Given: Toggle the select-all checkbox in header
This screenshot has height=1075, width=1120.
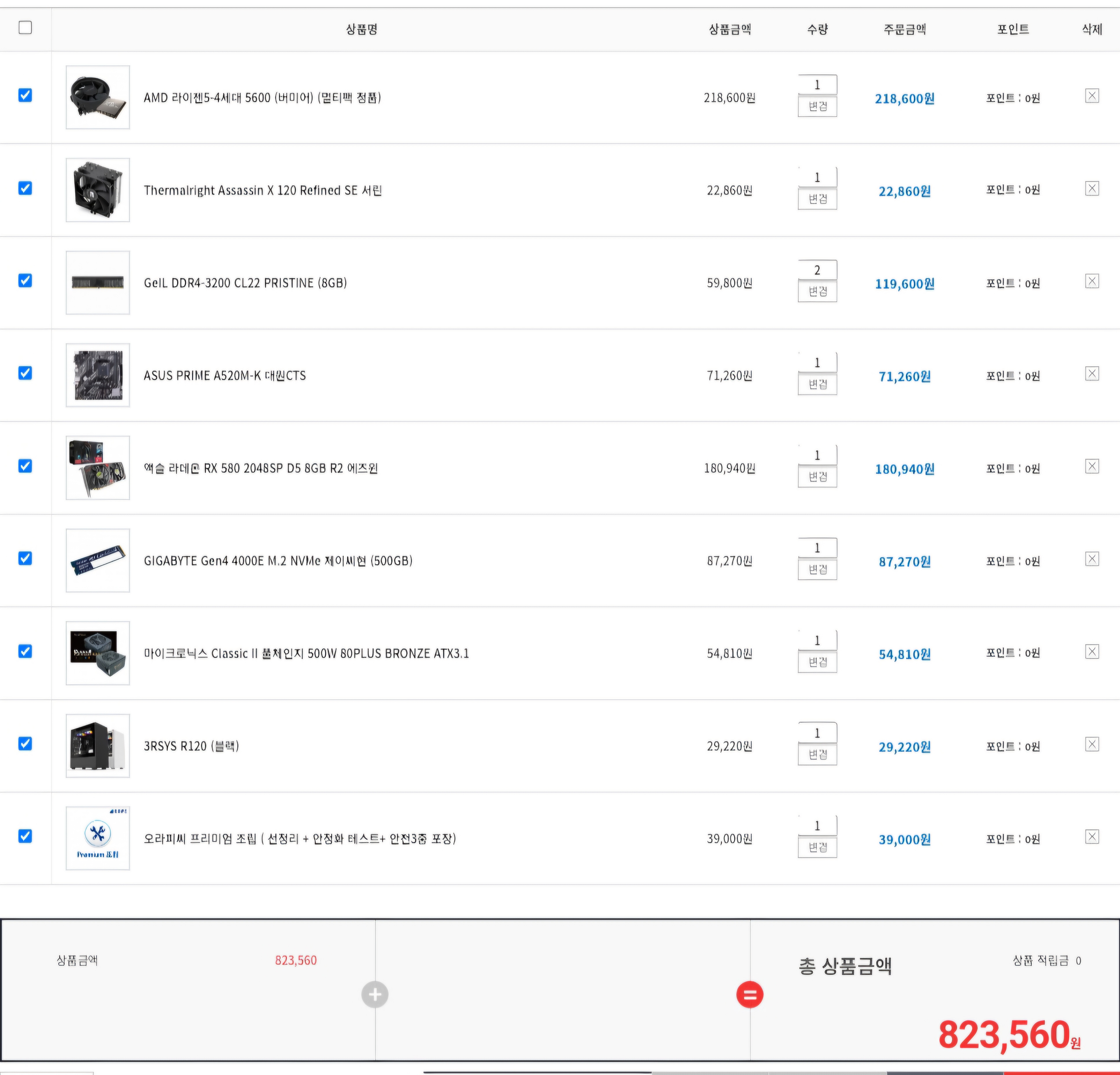Looking at the screenshot, I should tap(25, 27).
